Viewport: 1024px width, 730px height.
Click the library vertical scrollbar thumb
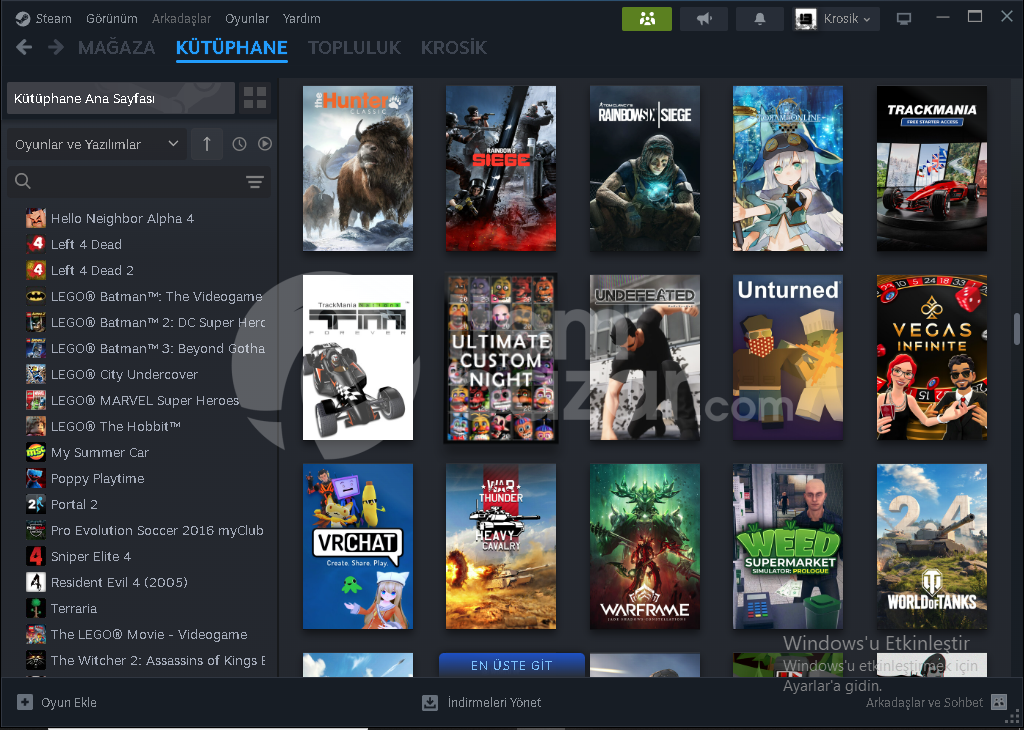click(1017, 329)
